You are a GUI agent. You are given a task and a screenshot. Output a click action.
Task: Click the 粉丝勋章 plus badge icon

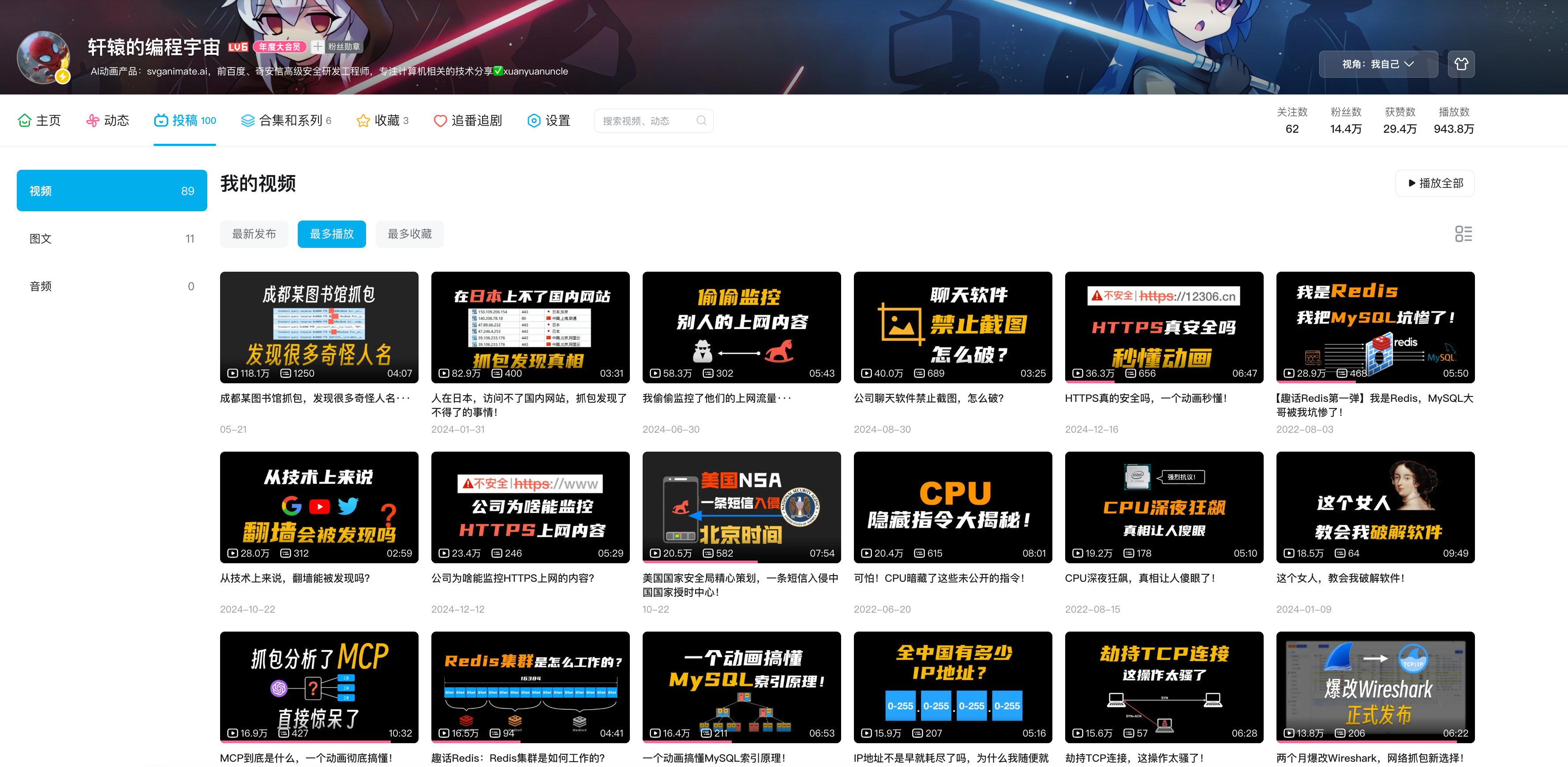[x=317, y=47]
